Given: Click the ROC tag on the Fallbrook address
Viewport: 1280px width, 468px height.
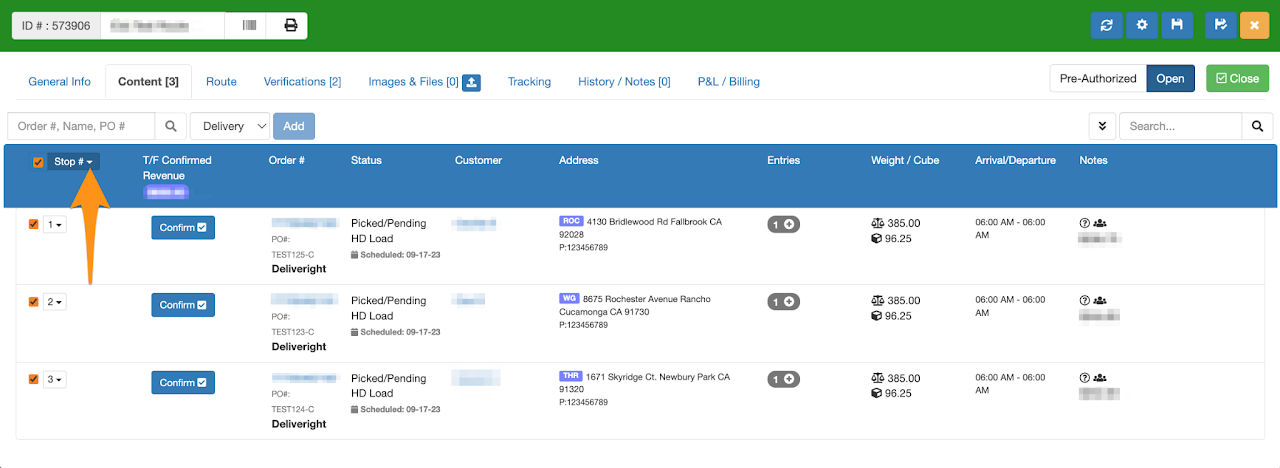Looking at the screenshot, I should (571, 221).
